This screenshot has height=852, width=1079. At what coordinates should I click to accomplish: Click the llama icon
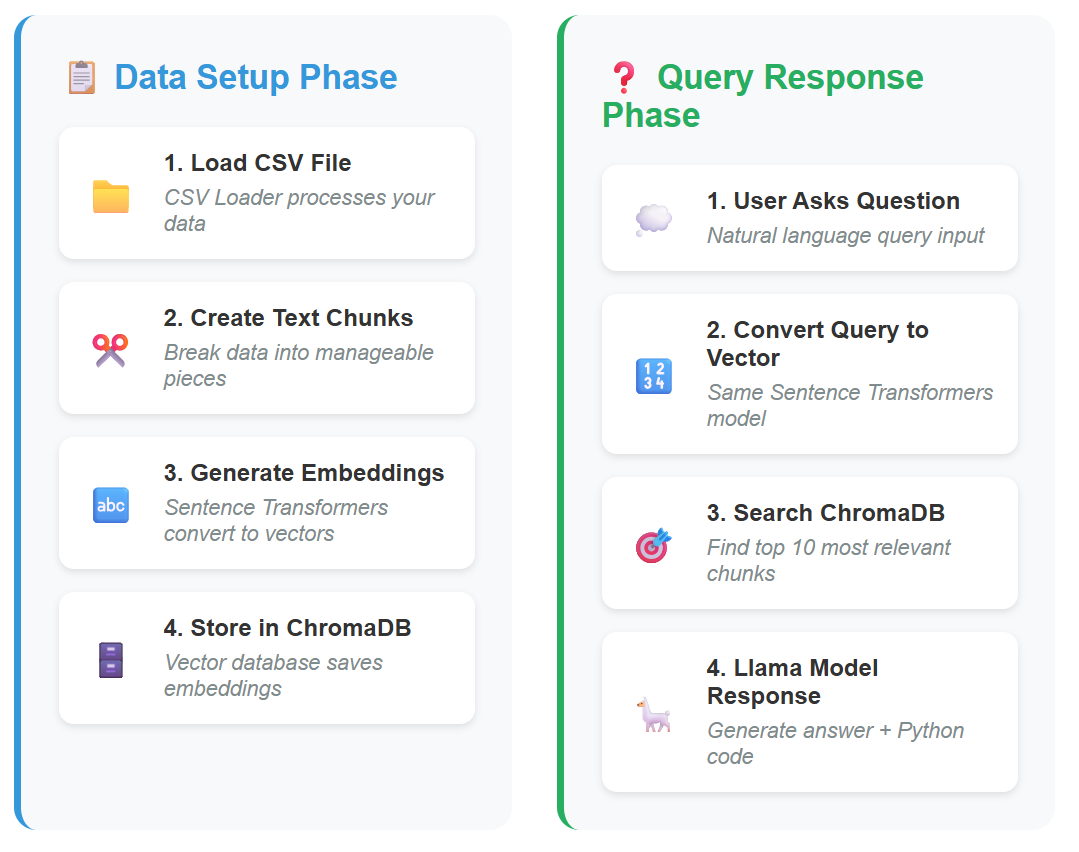653,714
